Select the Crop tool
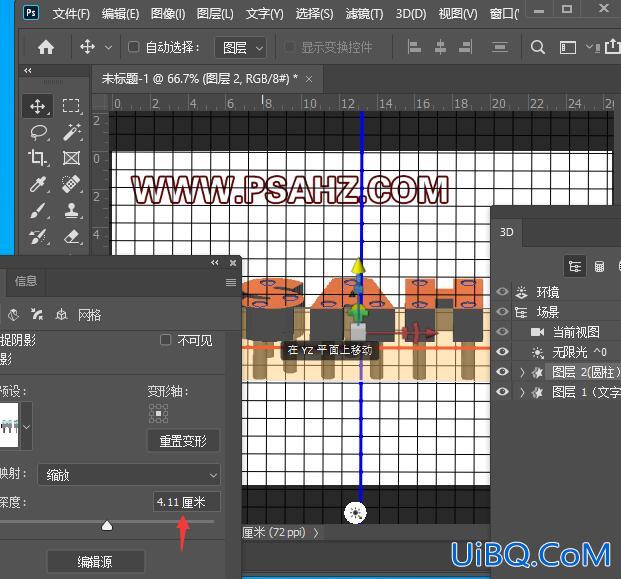Viewport: 621px width, 579px height. (x=38, y=158)
